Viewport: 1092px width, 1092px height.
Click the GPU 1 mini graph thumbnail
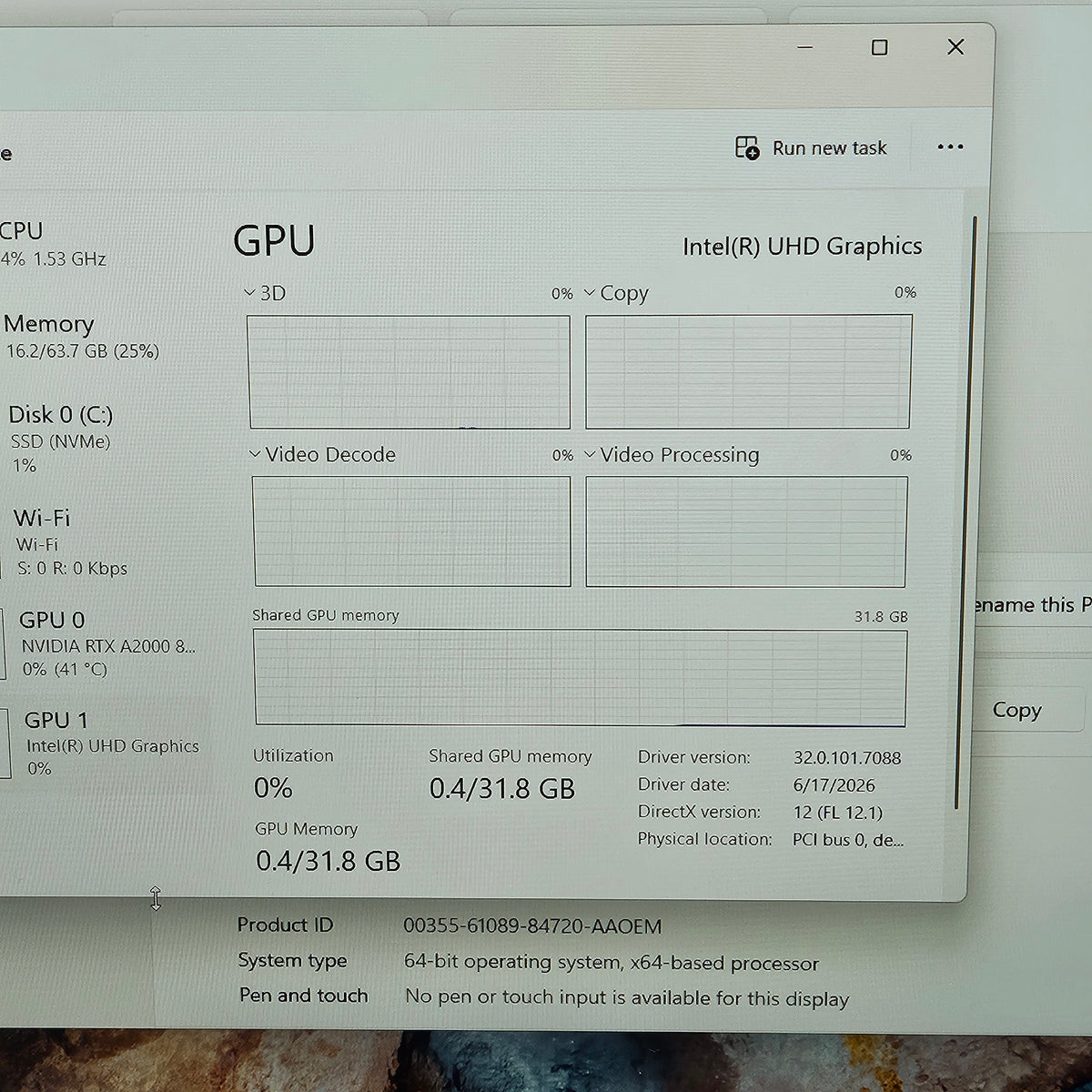click(5, 743)
